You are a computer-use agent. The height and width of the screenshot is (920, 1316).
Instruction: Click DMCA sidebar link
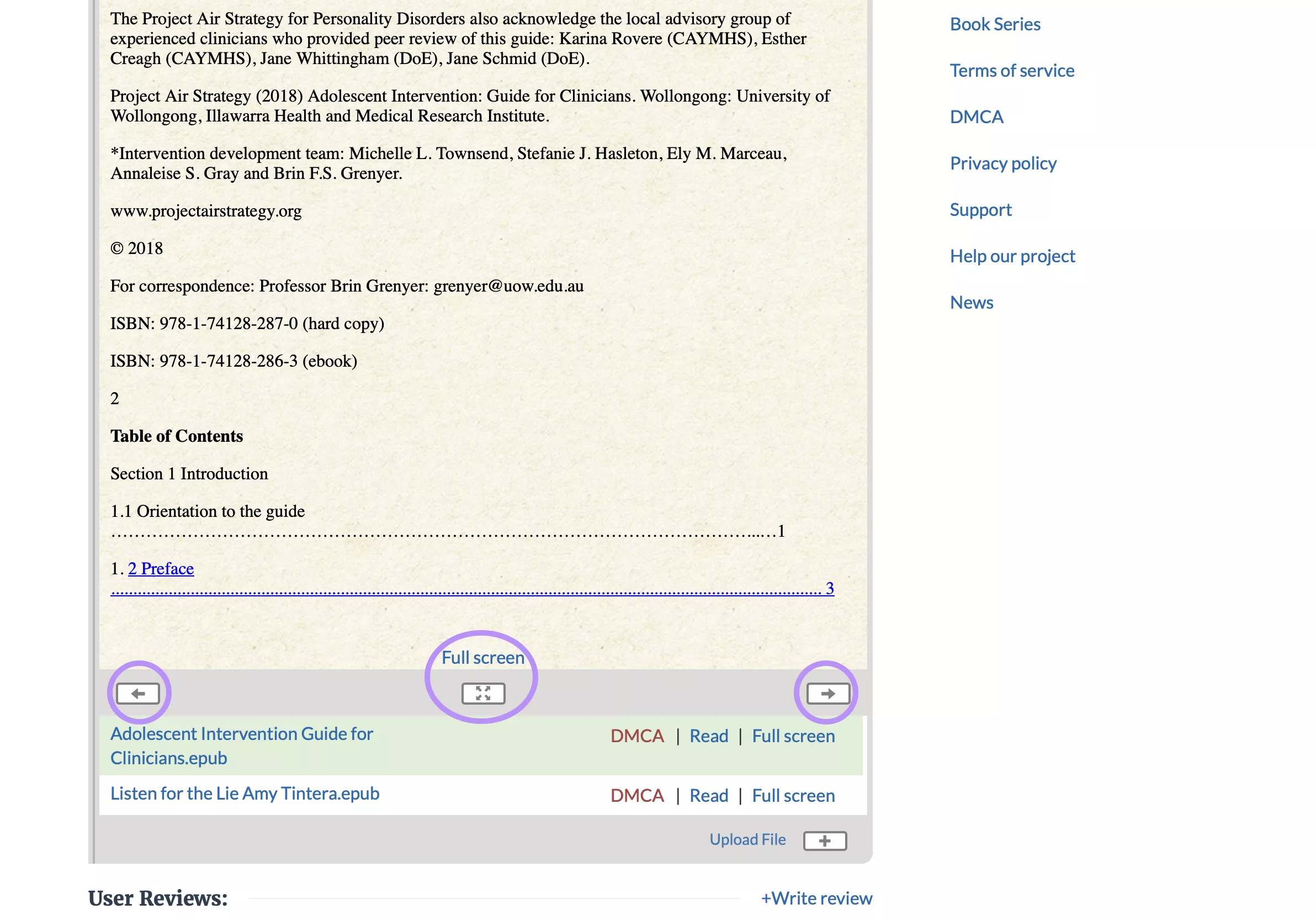pos(977,116)
